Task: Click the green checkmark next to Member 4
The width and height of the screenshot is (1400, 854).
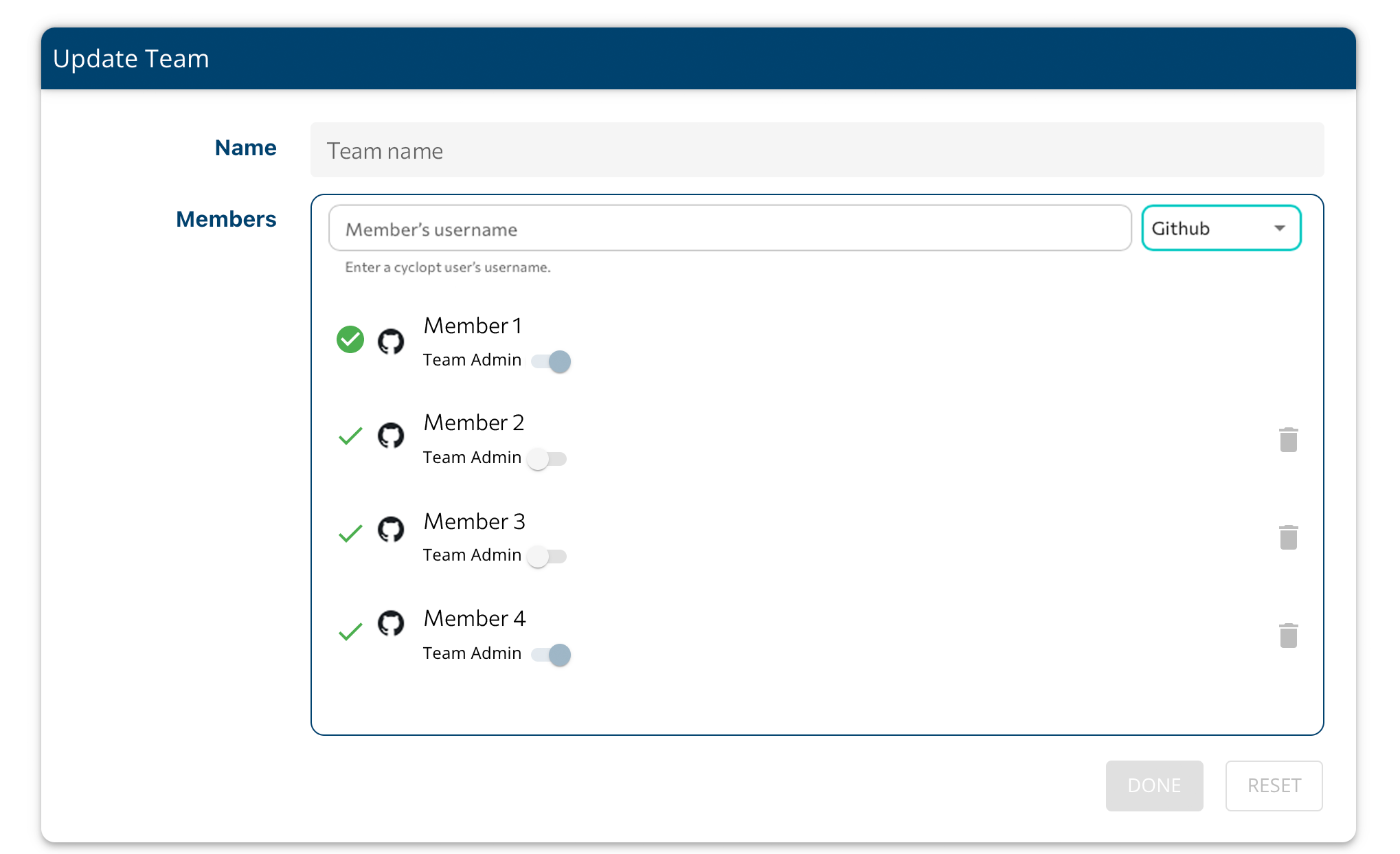Action: [x=350, y=631]
